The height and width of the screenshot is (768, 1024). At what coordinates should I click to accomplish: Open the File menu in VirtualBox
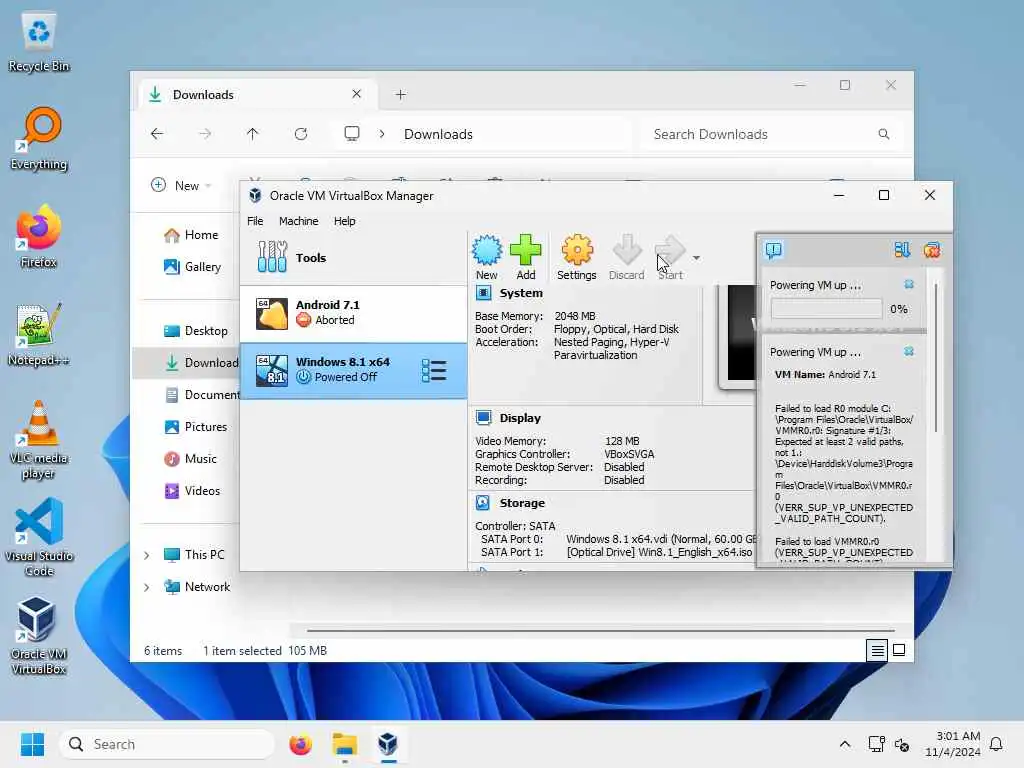click(x=255, y=221)
